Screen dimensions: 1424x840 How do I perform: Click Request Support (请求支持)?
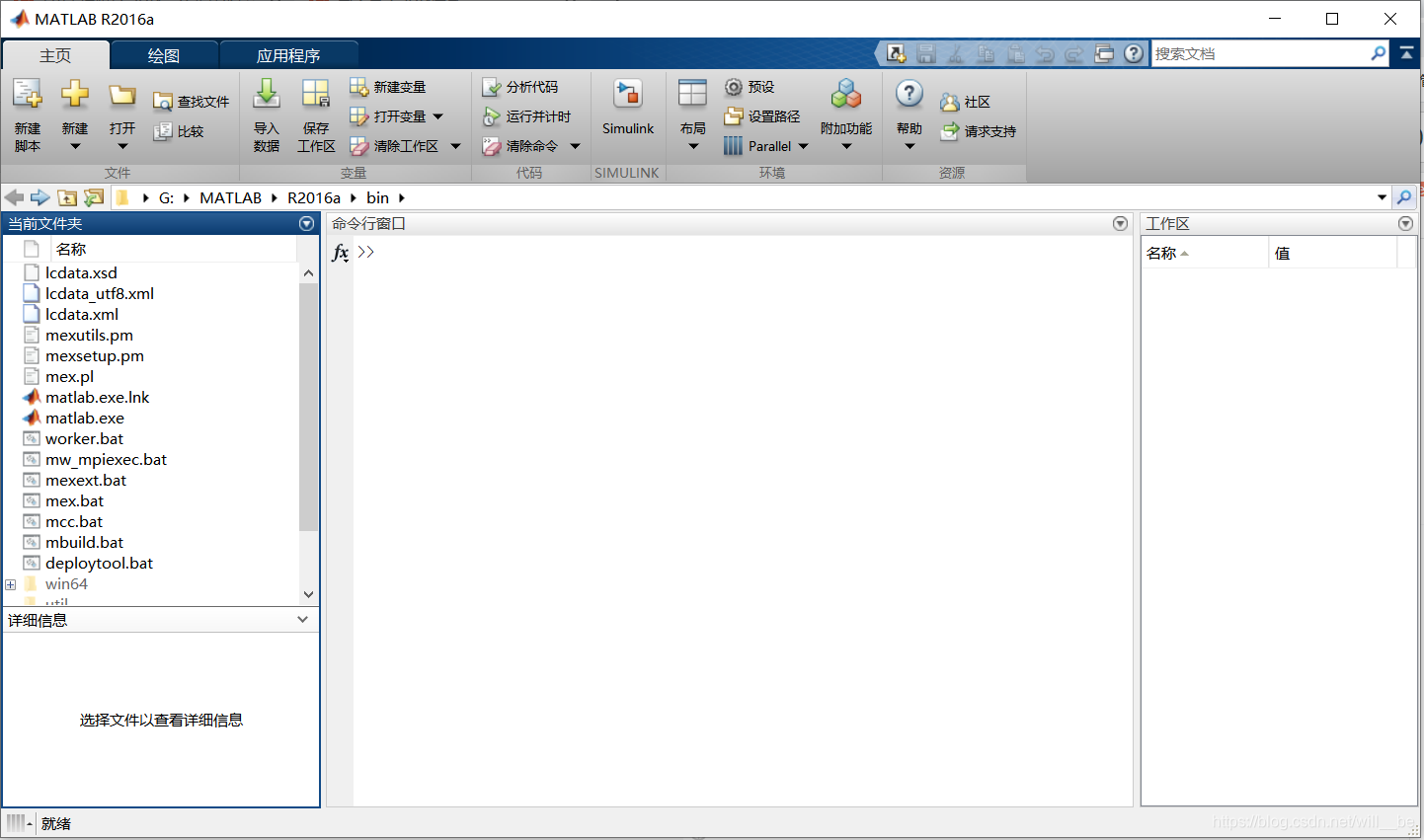click(x=978, y=131)
